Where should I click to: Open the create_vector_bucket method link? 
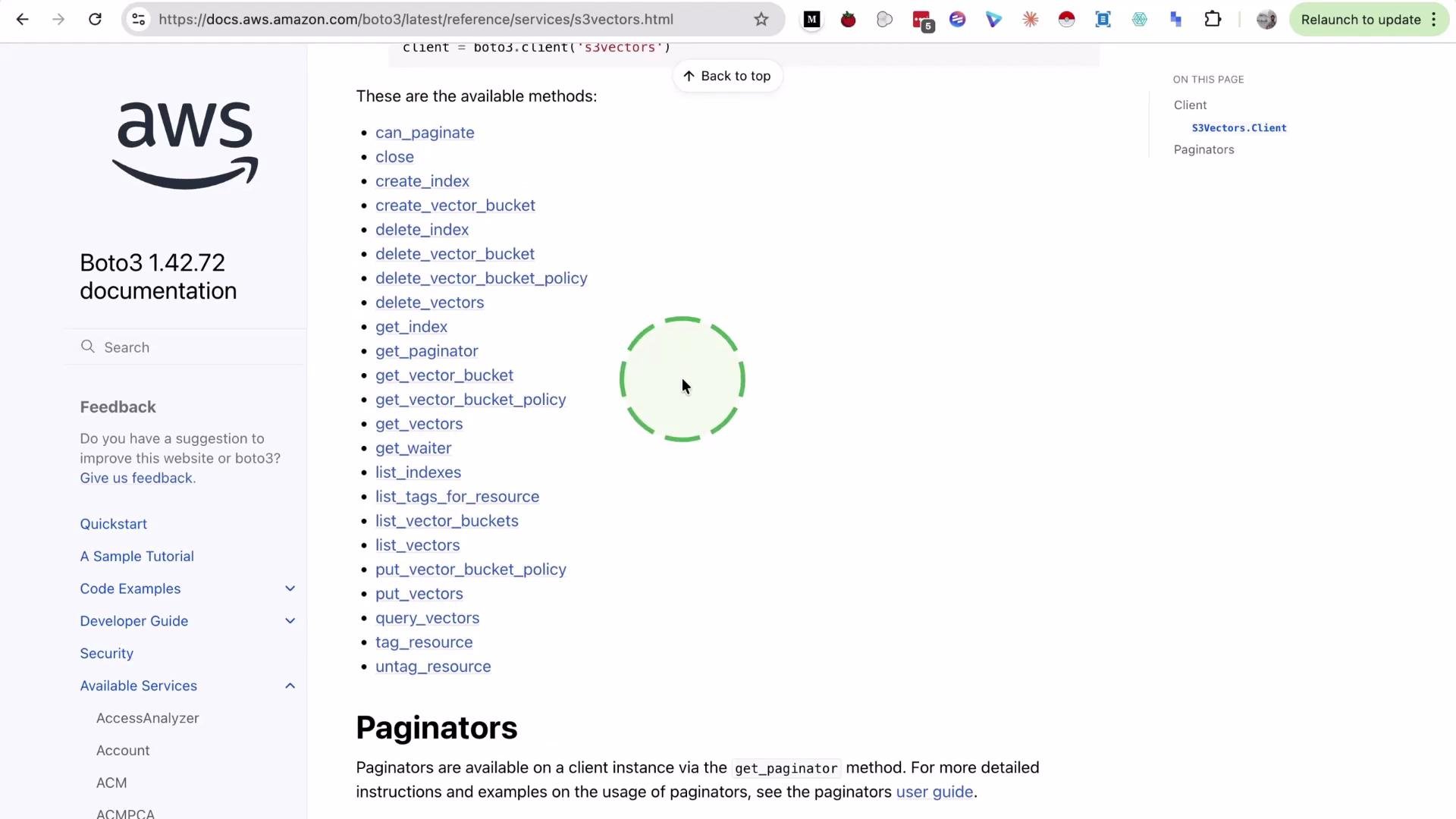(455, 206)
